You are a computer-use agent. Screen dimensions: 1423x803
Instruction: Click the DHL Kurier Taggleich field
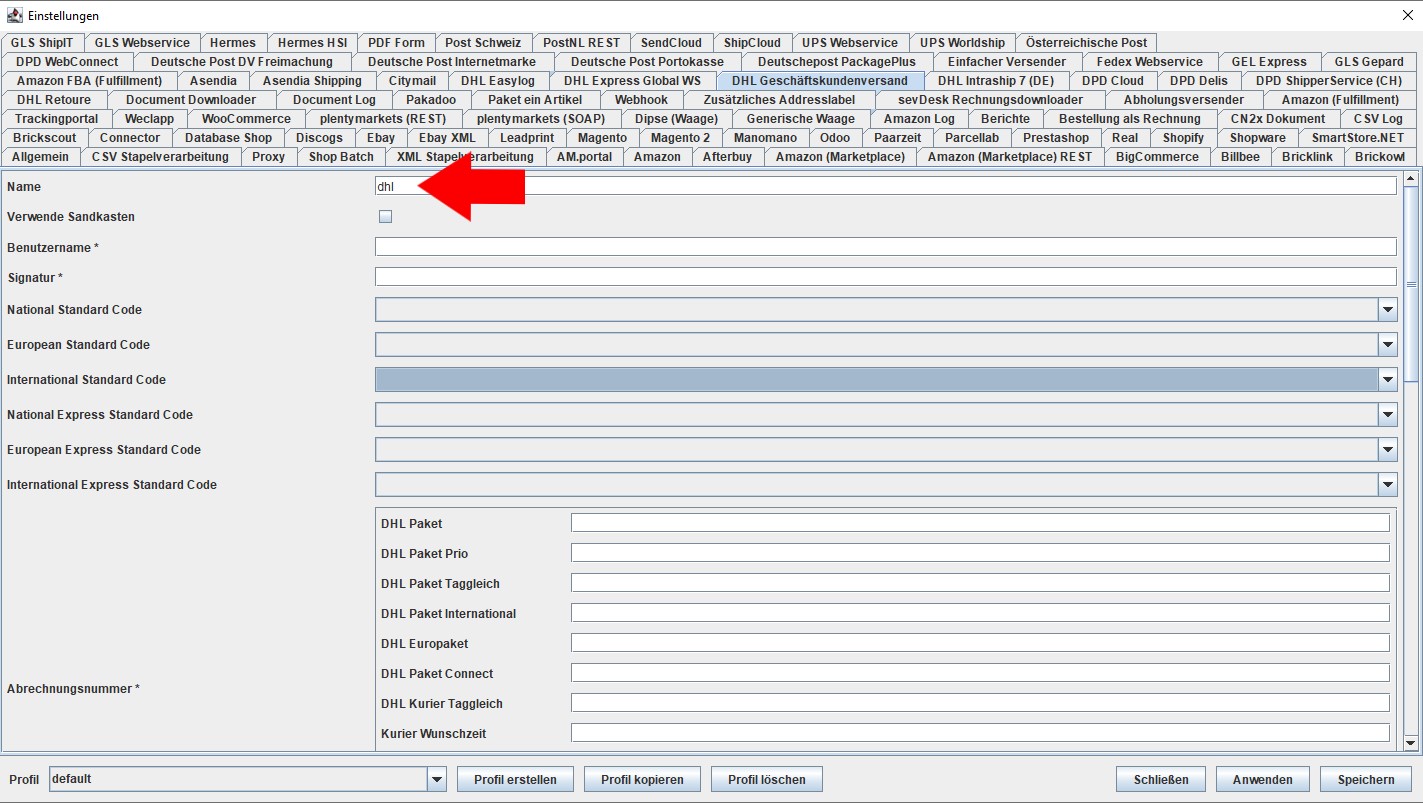[x=980, y=703]
